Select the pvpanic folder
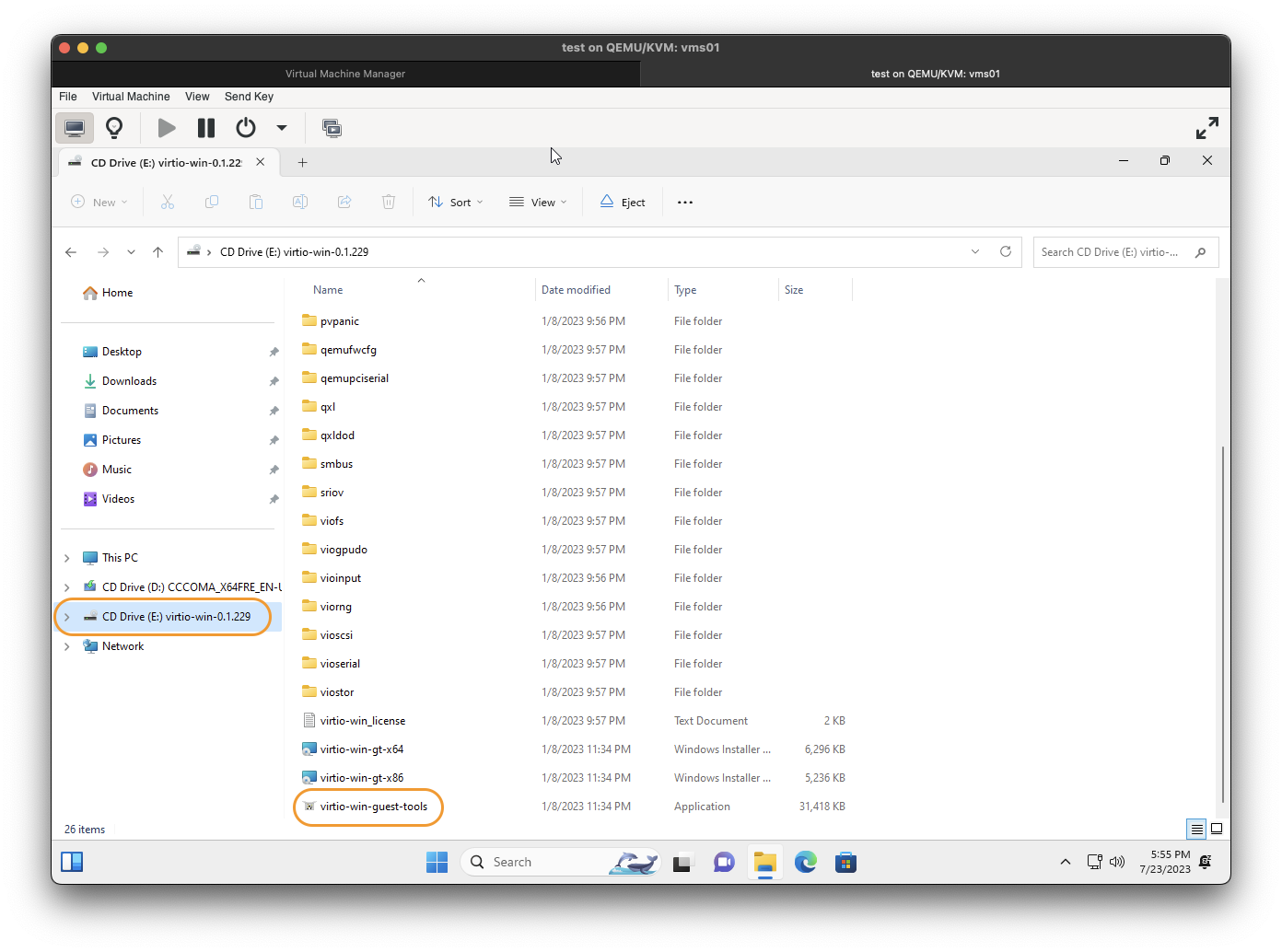 pyautogui.click(x=340, y=321)
